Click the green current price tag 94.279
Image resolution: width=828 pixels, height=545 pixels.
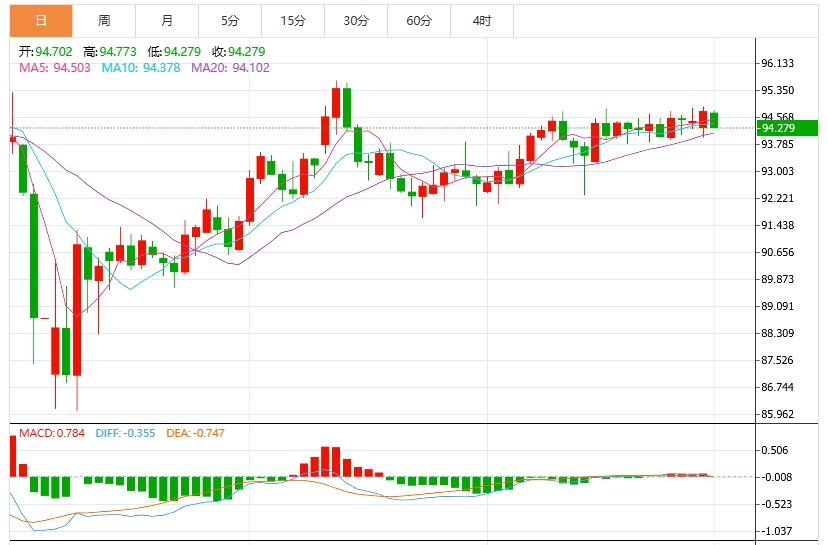787,128
